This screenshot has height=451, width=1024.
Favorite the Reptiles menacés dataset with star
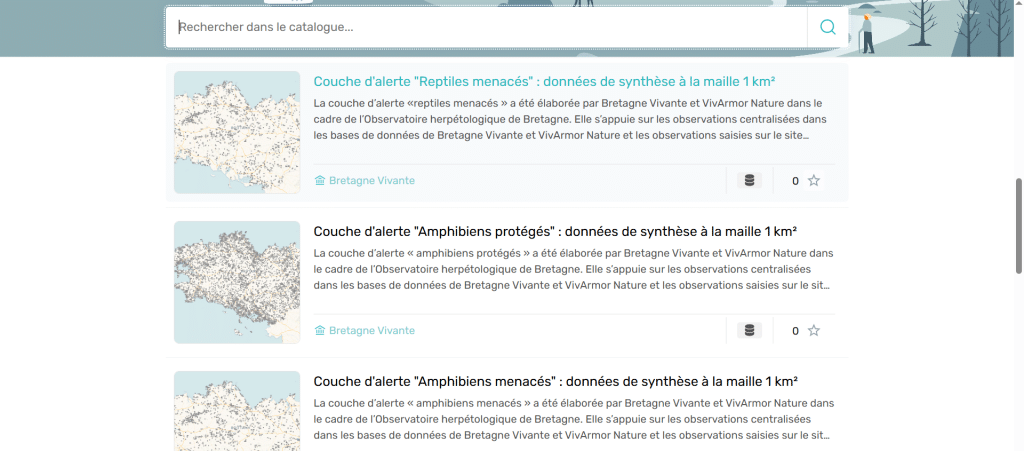tap(814, 181)
